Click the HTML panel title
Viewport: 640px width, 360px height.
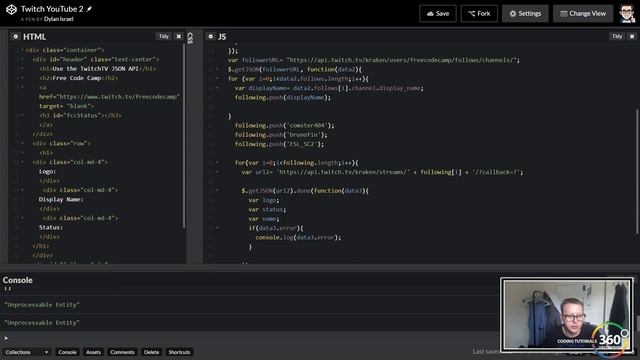tap(34, 37)
